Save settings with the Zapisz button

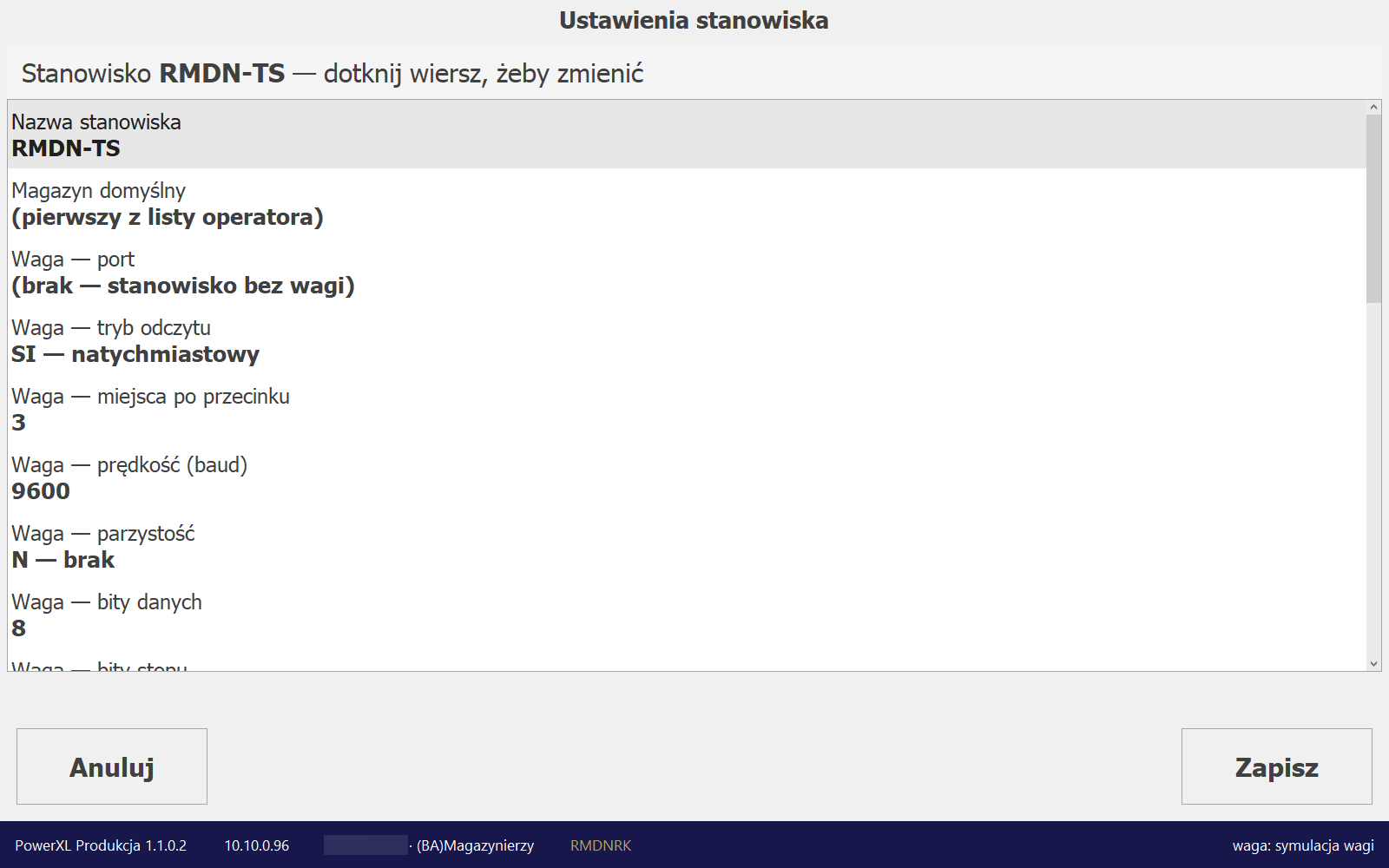coord(1277,766)
